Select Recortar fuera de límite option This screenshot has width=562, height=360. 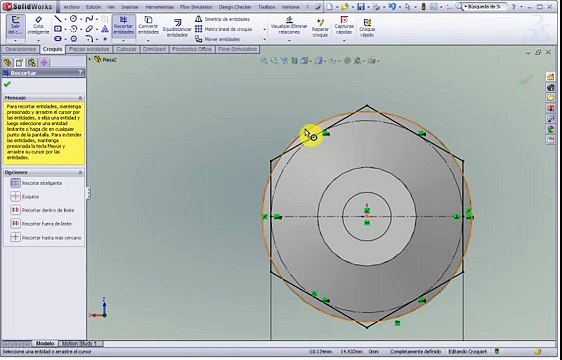(x=41, y=224)
